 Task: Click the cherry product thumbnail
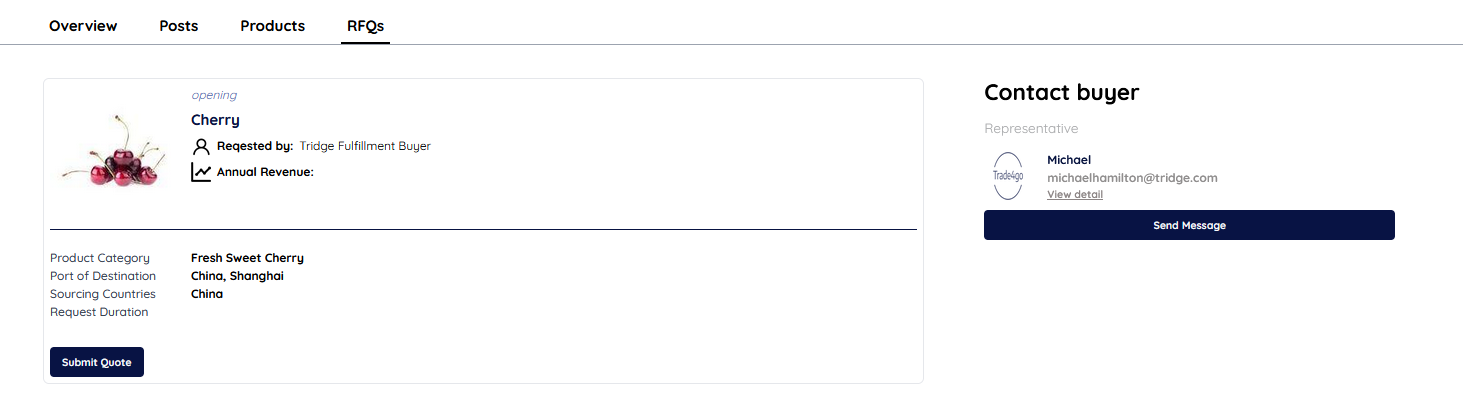click(110, 151)
